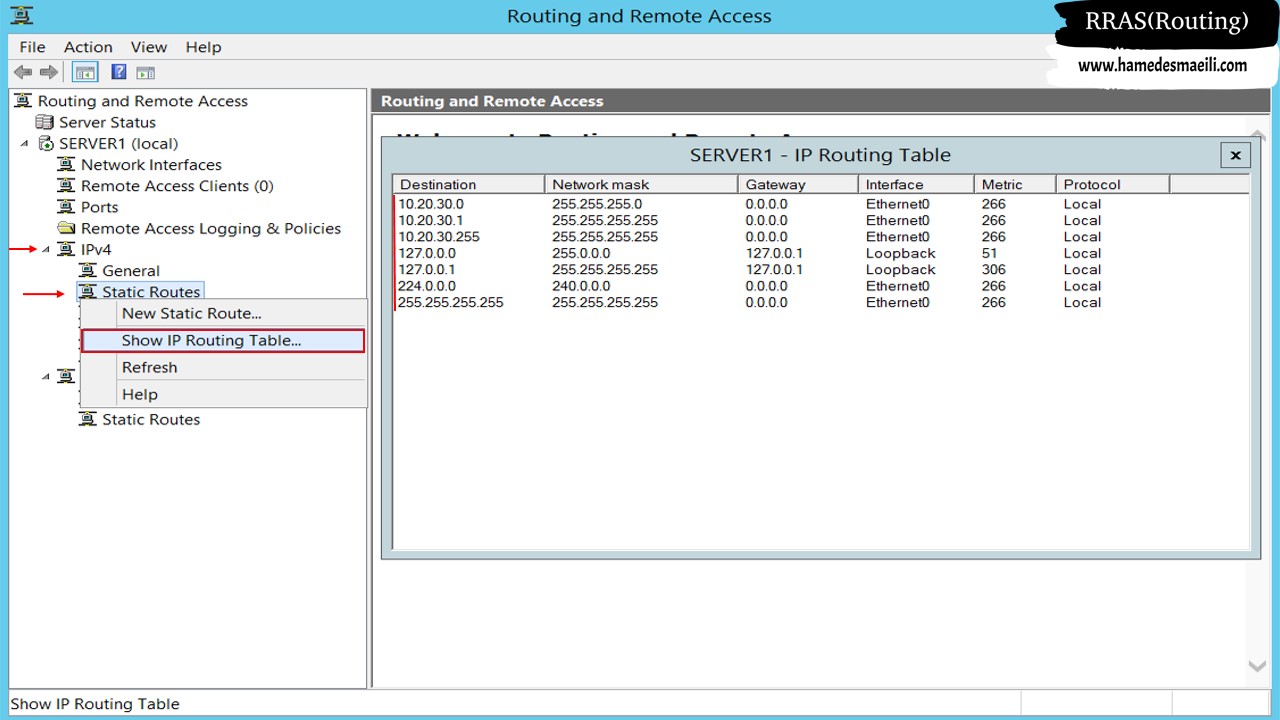Select the IPv4 tree label
This screenshot has height=720, width=1280.
96,249
